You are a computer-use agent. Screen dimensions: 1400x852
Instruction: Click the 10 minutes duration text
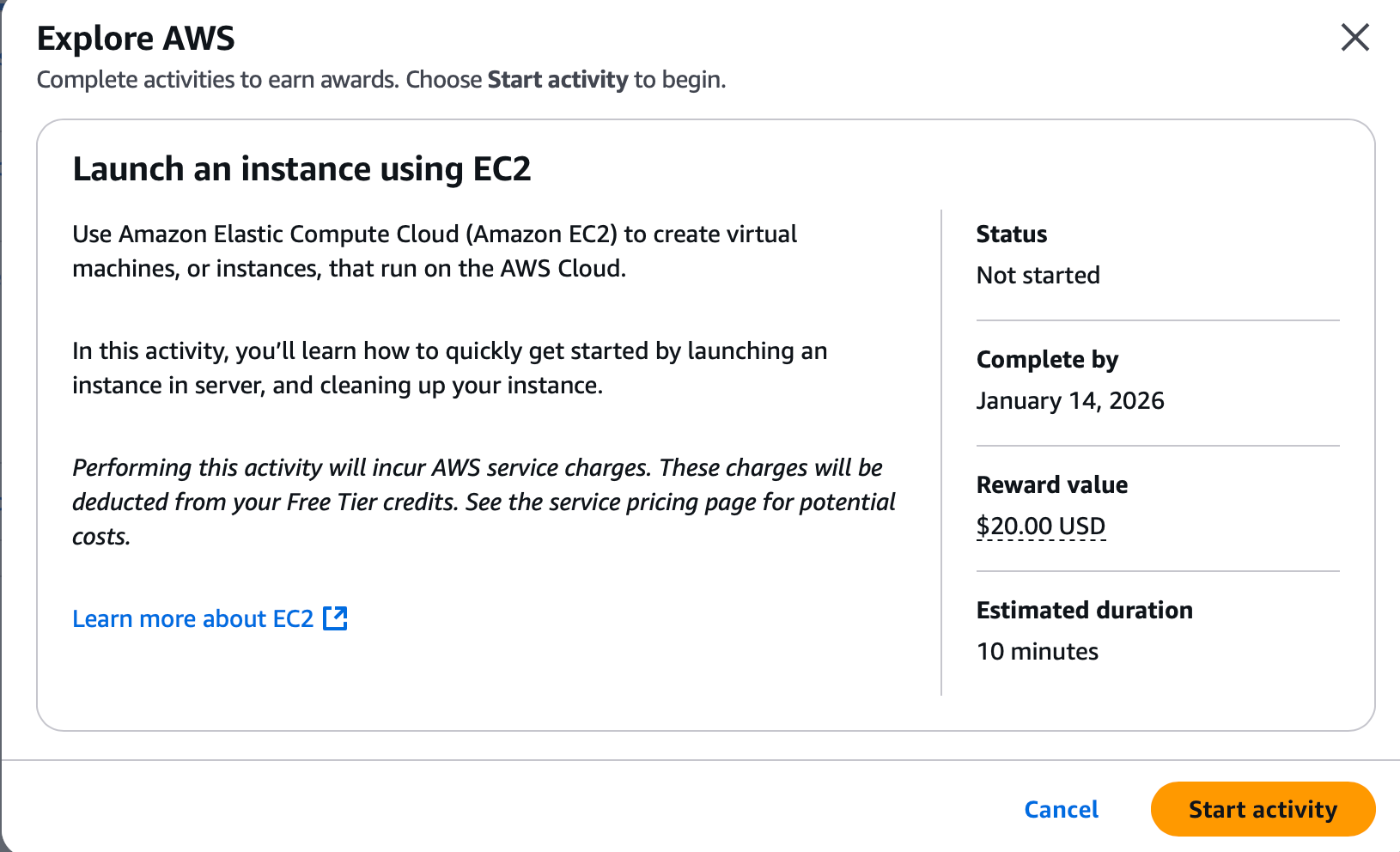coord(1037,652)
